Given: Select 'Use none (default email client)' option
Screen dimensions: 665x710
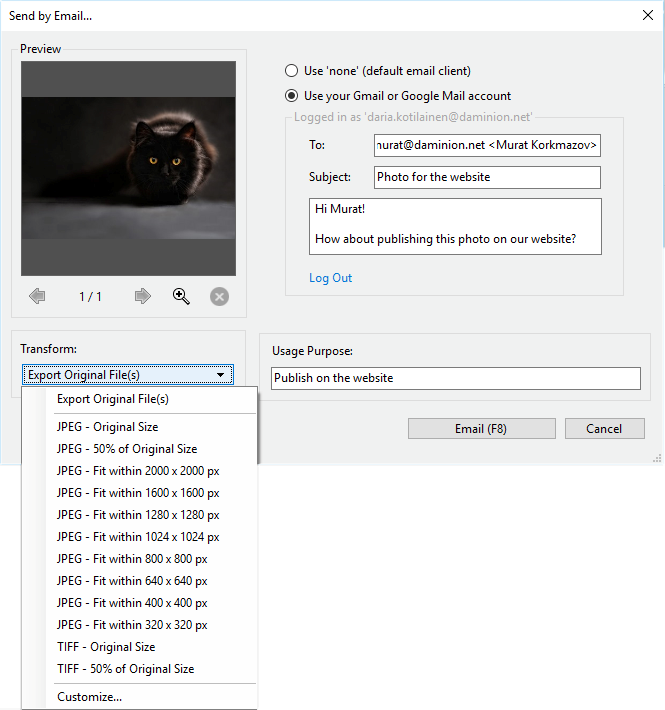Looking at the screenshot, I should point(378,71).
